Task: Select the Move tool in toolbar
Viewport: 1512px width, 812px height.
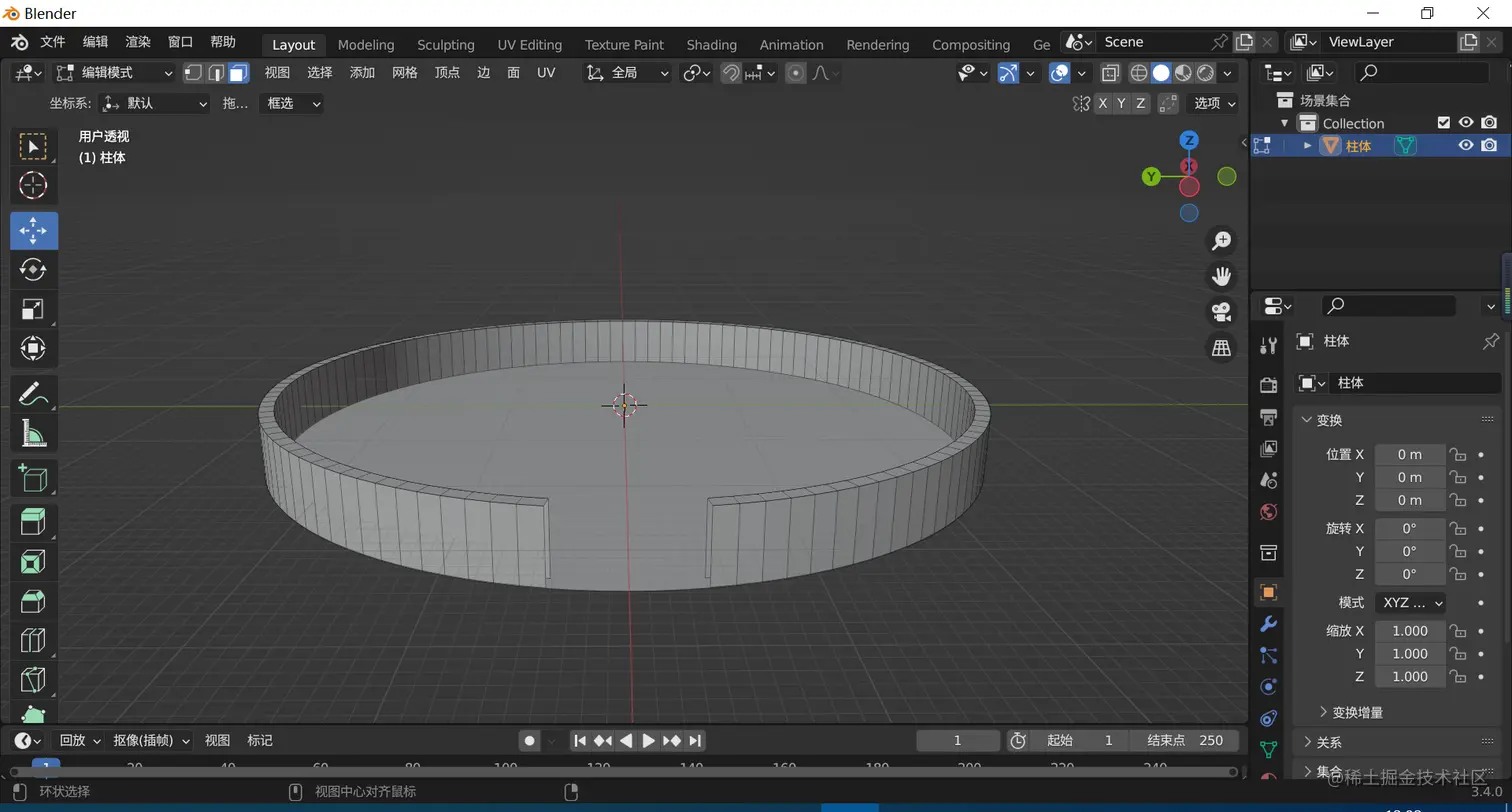Action: coord(34,231)
